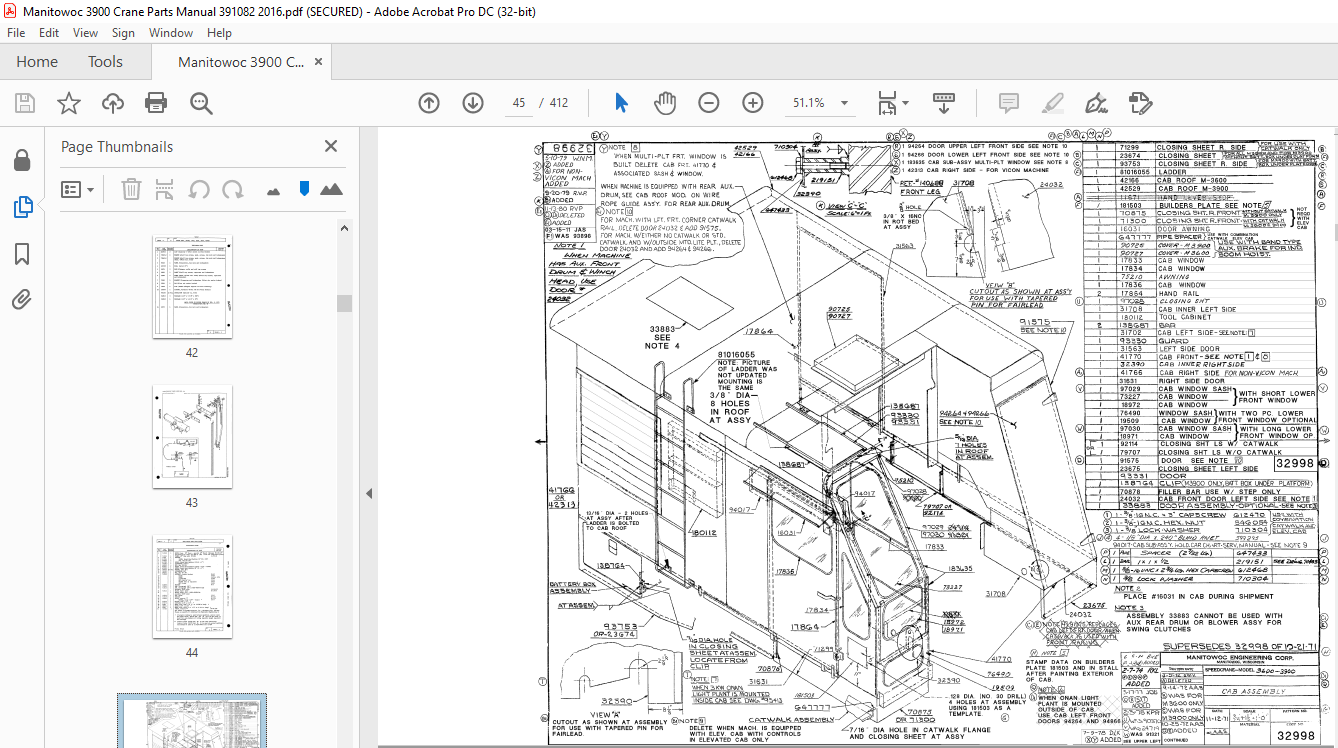
Task: Select page 42 thumbnail
Action: pos(192,287)
